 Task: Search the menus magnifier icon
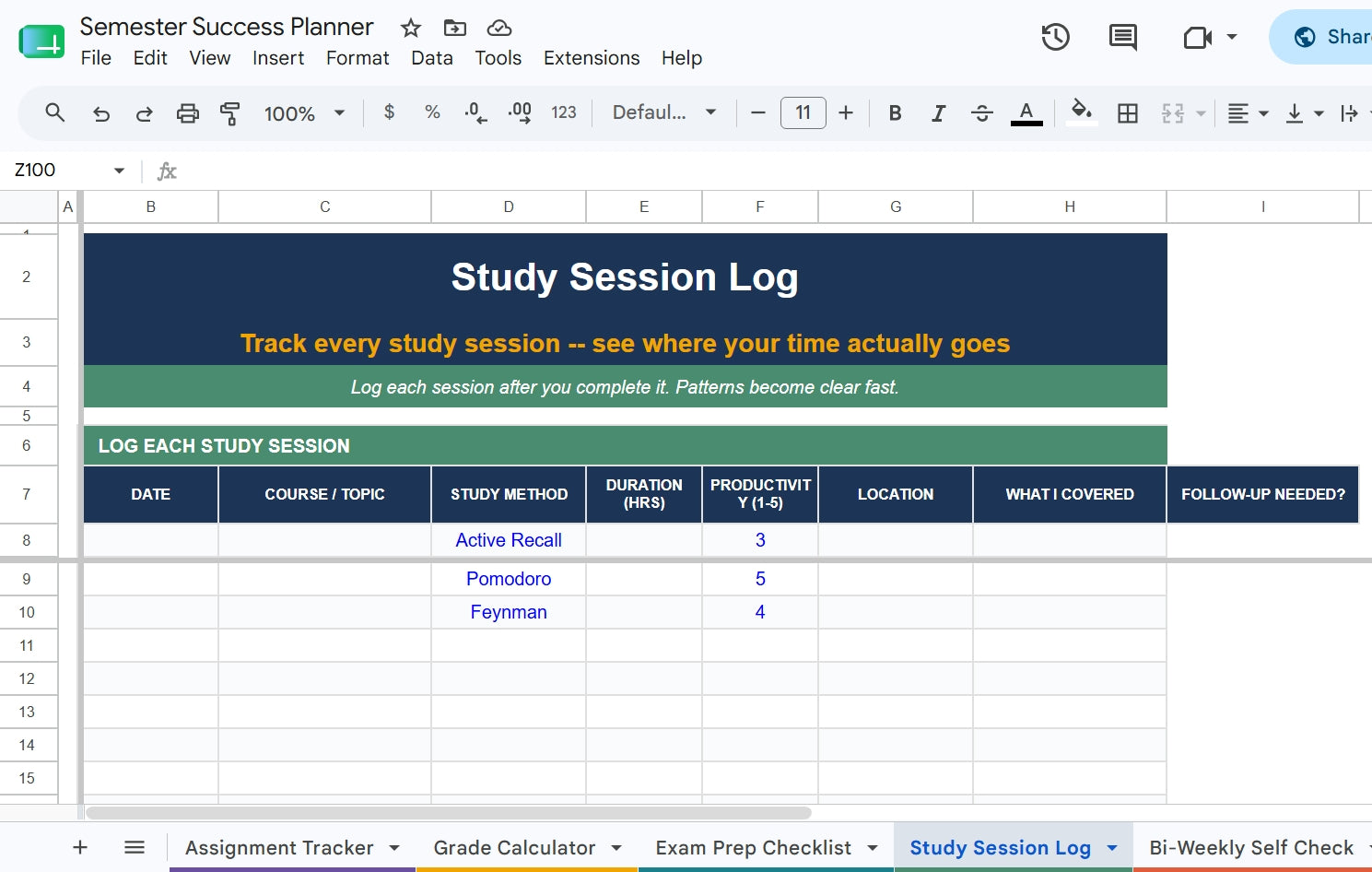tap(55, 112)
